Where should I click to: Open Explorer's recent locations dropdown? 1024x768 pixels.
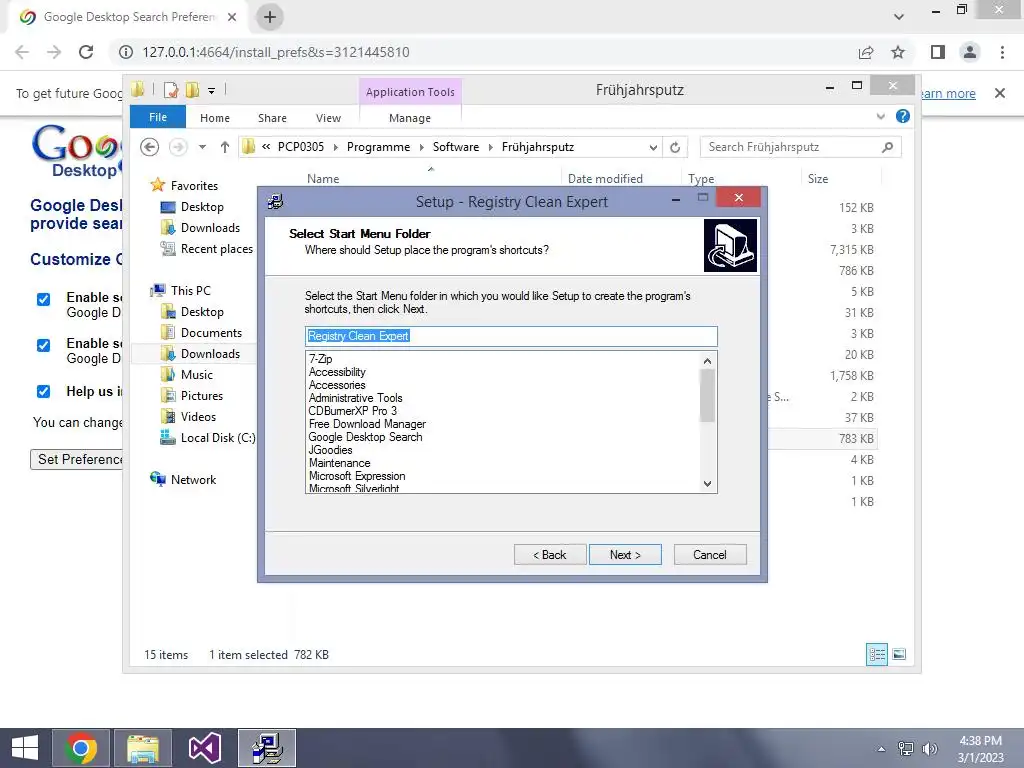[202, 147]
